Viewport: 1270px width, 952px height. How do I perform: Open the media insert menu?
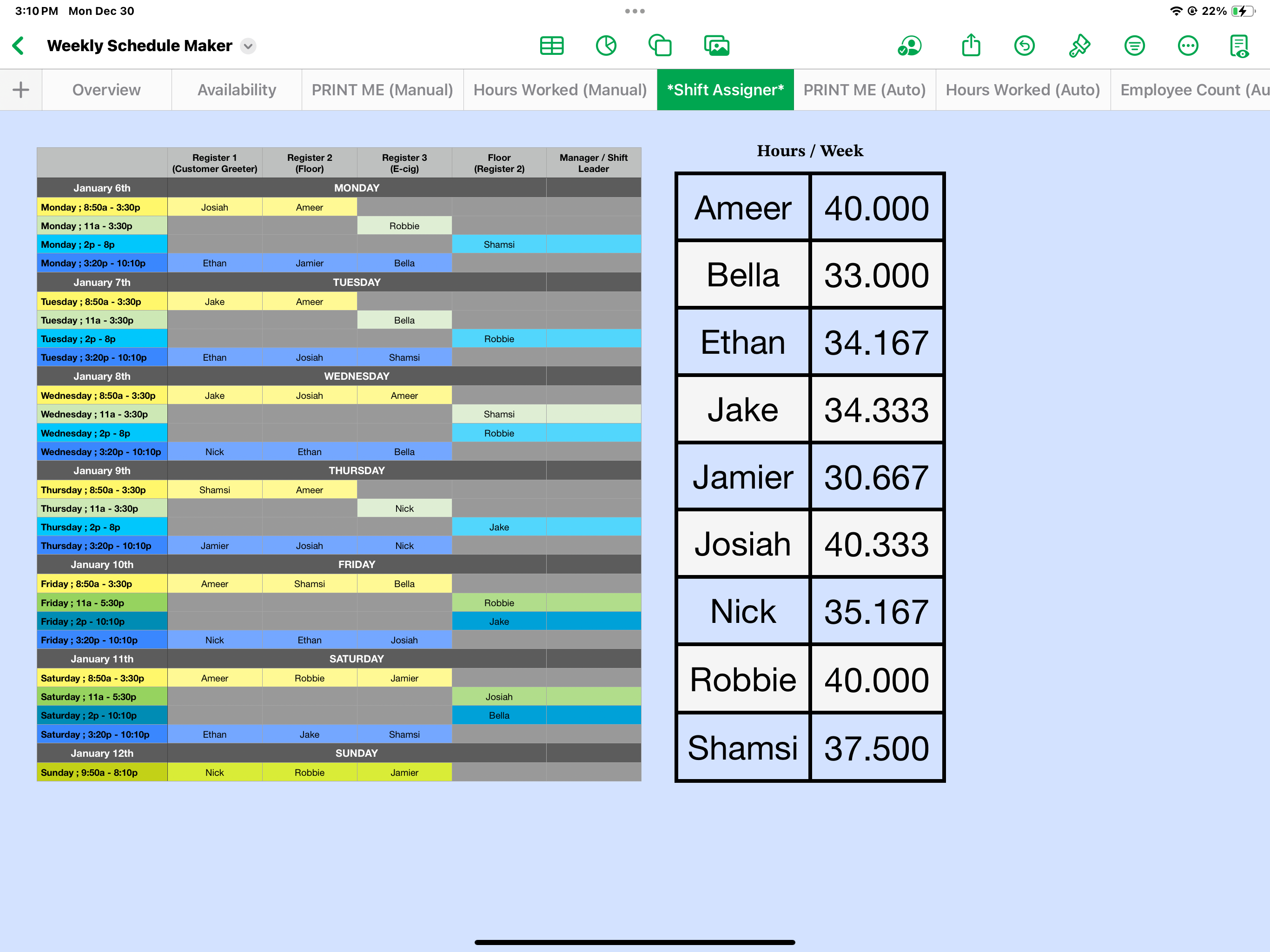click(x=716, y=46)
